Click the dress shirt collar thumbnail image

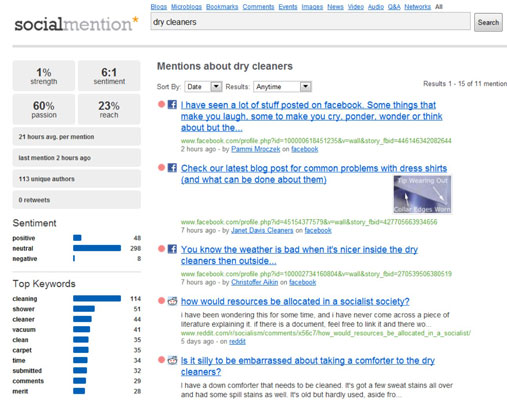pos(422,195)
